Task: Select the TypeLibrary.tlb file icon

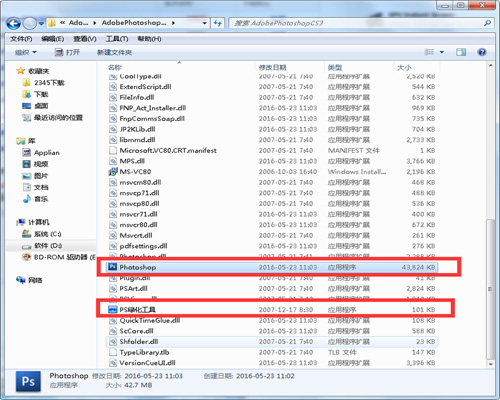Action: point(113,352)
